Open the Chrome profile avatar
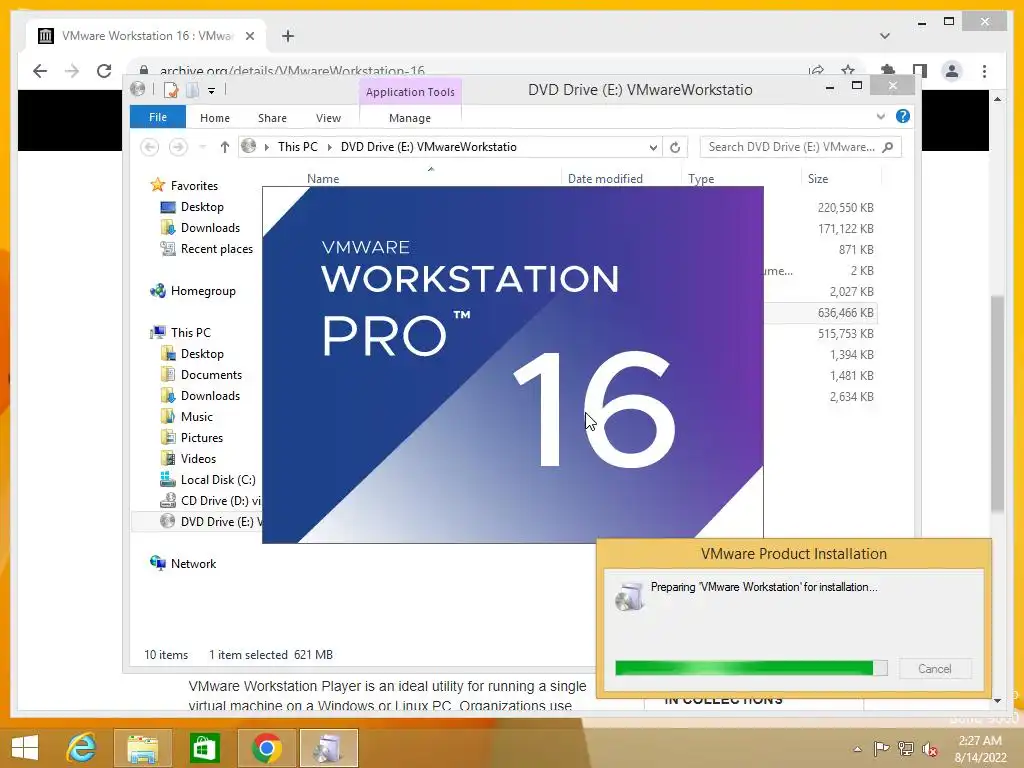The width and height of the screenshot is (1024, 768). click(x=952, y=71)
